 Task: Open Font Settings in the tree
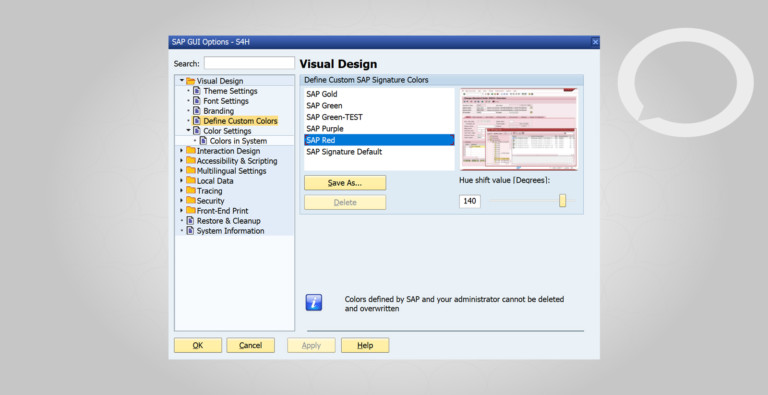click(226, 101)
